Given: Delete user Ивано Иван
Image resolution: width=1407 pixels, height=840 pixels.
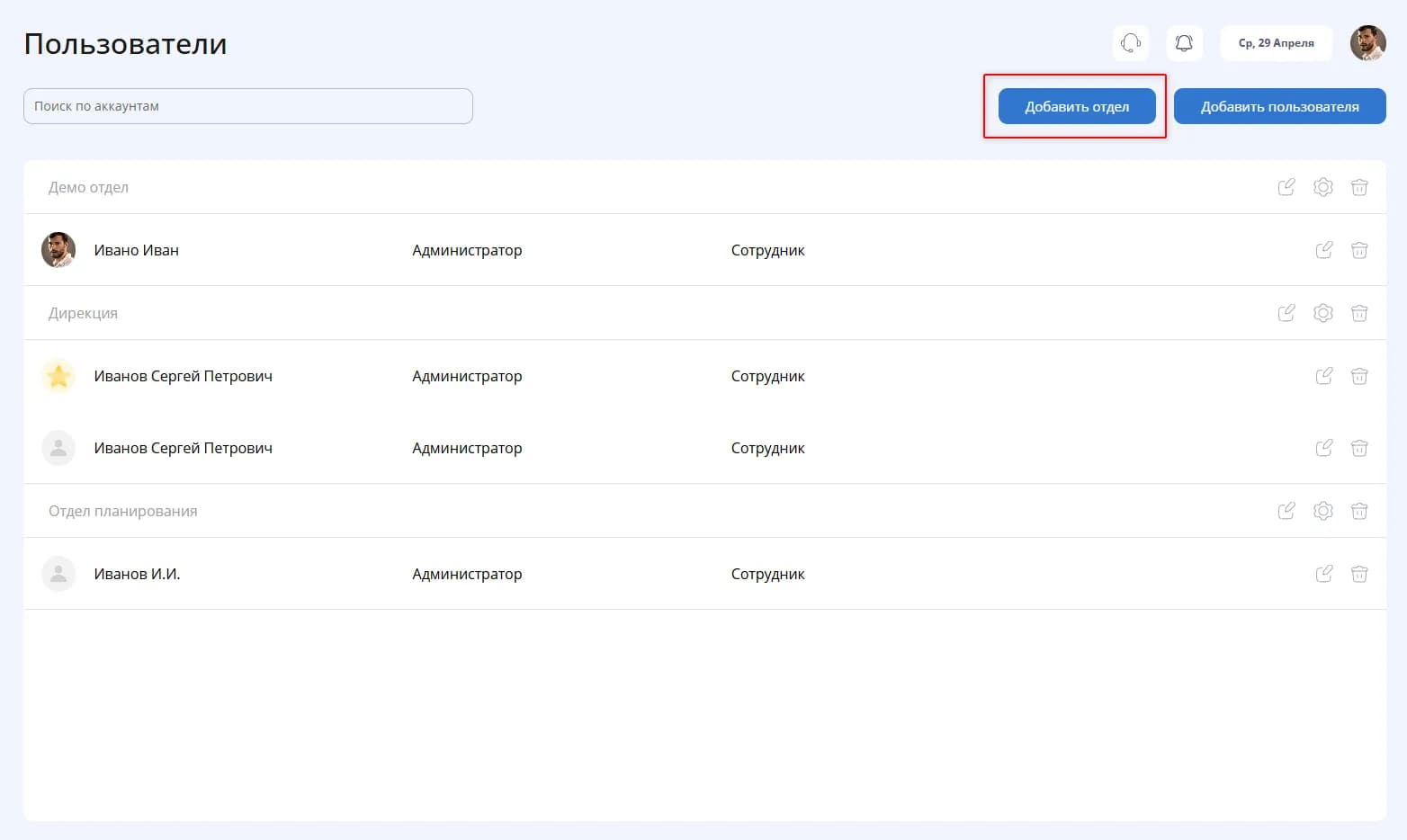Looking at the screenshot, I should pyautogui.click(x=1359, y=250).
